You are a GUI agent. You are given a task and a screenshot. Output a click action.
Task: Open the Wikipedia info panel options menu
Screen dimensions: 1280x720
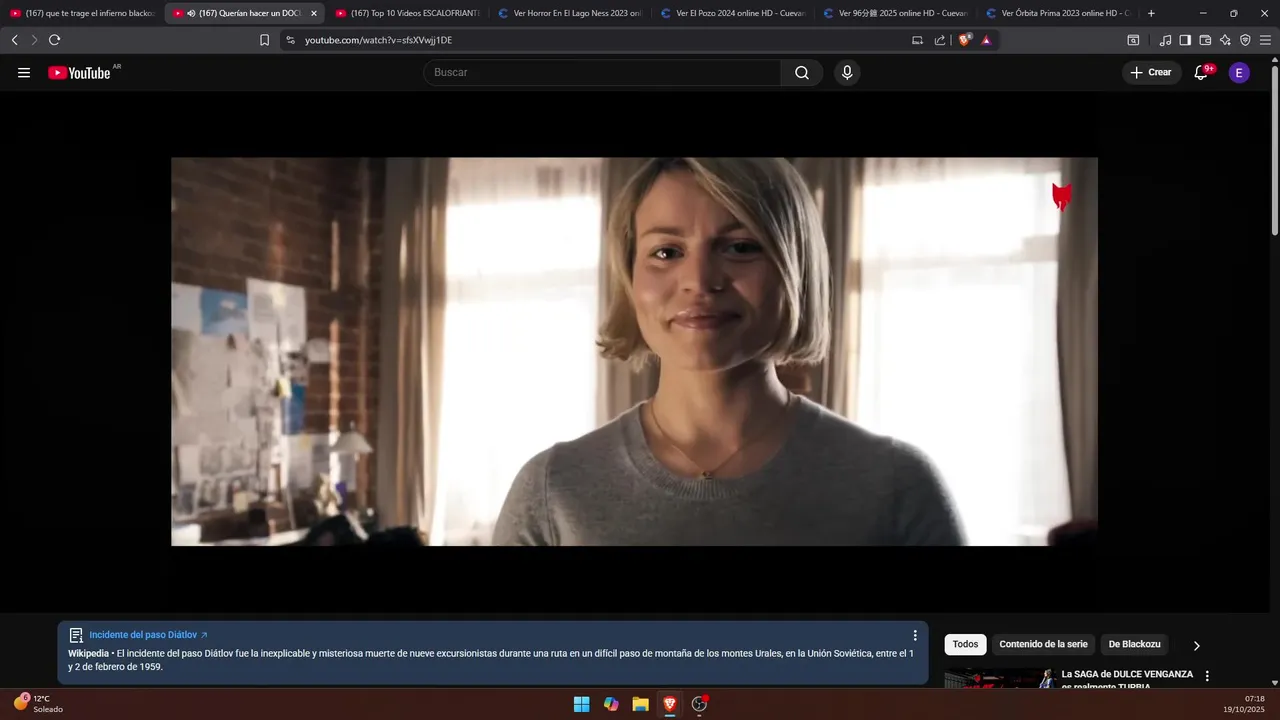[914, 635]
